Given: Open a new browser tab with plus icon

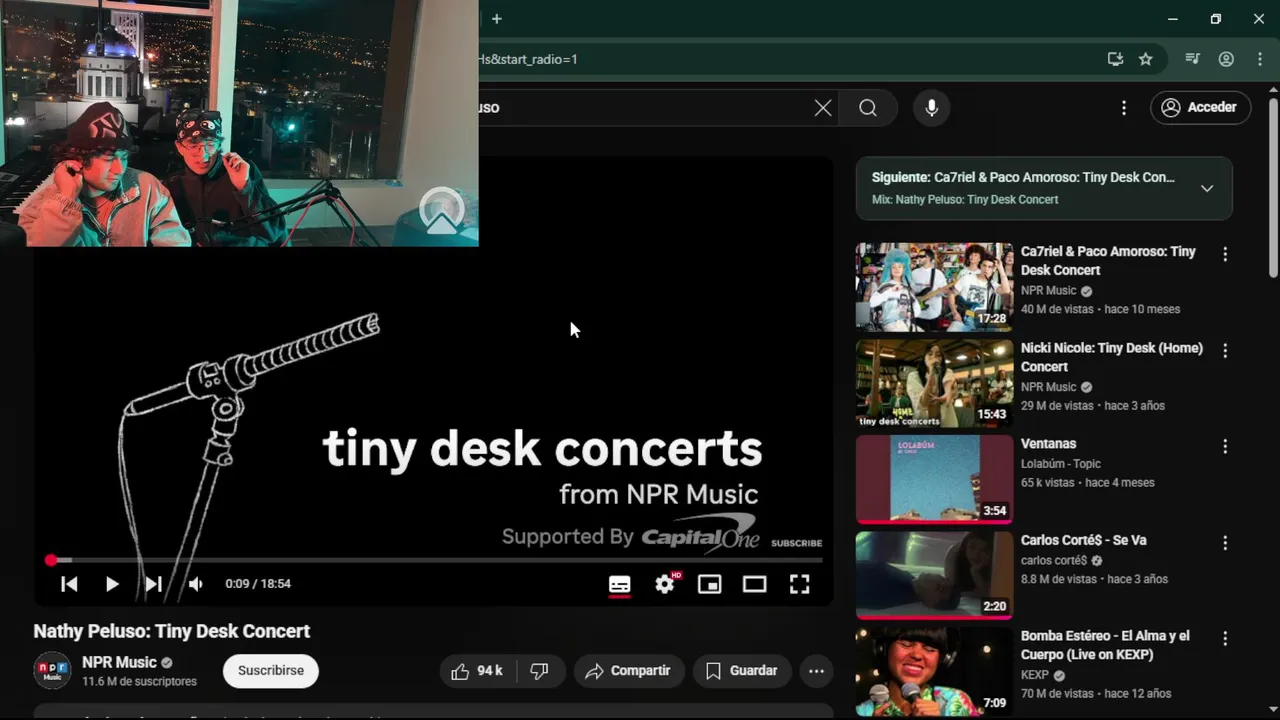Looking at the screenshot, I should (496, 19).
